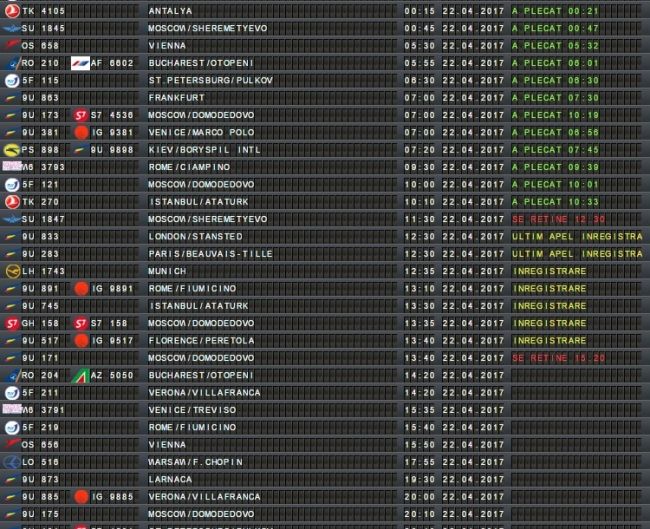Select the Air Moldova logo beside 9U 873

11,480
